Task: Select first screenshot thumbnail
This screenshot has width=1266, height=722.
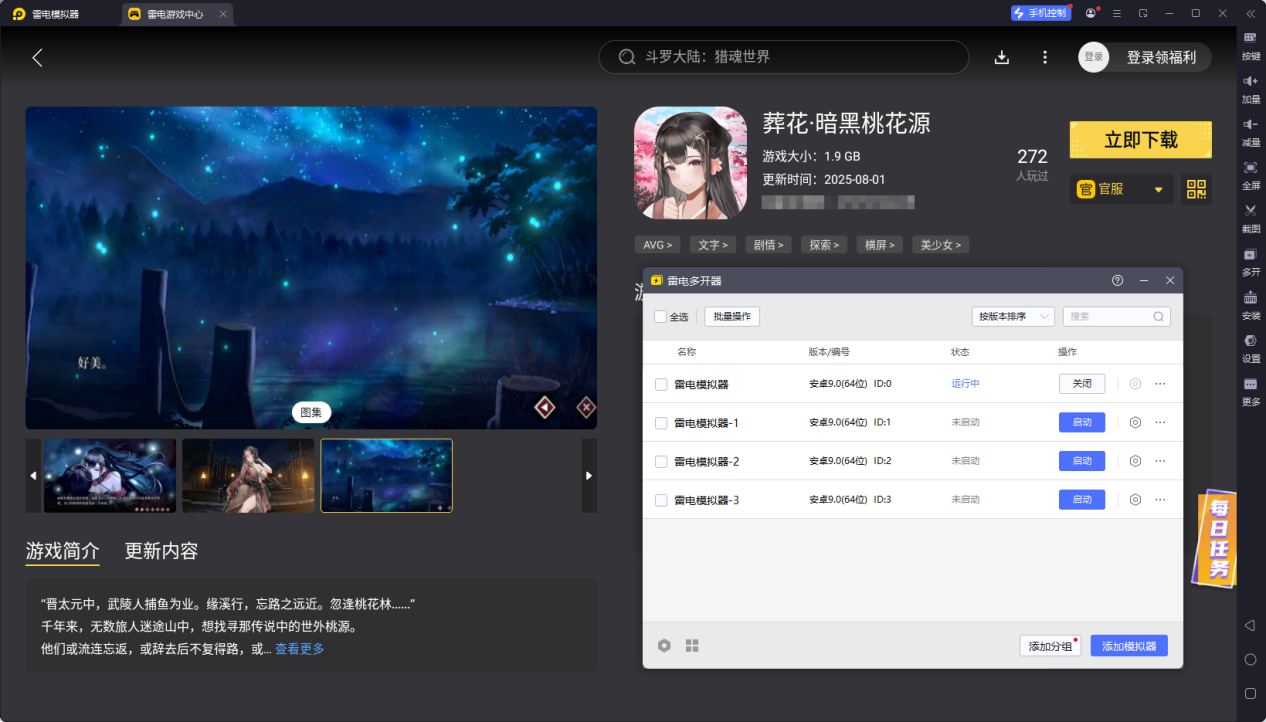Action: [109, 476]
